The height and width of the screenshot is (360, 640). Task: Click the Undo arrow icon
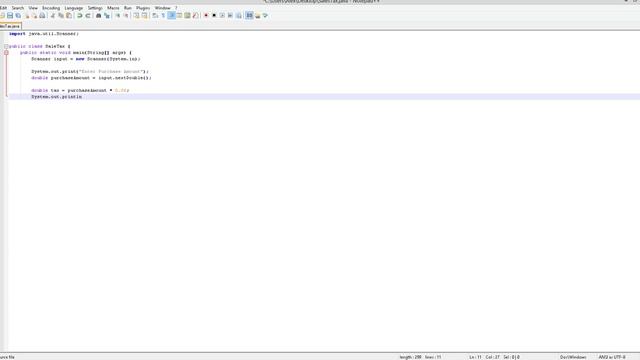[x=80, y=16]
